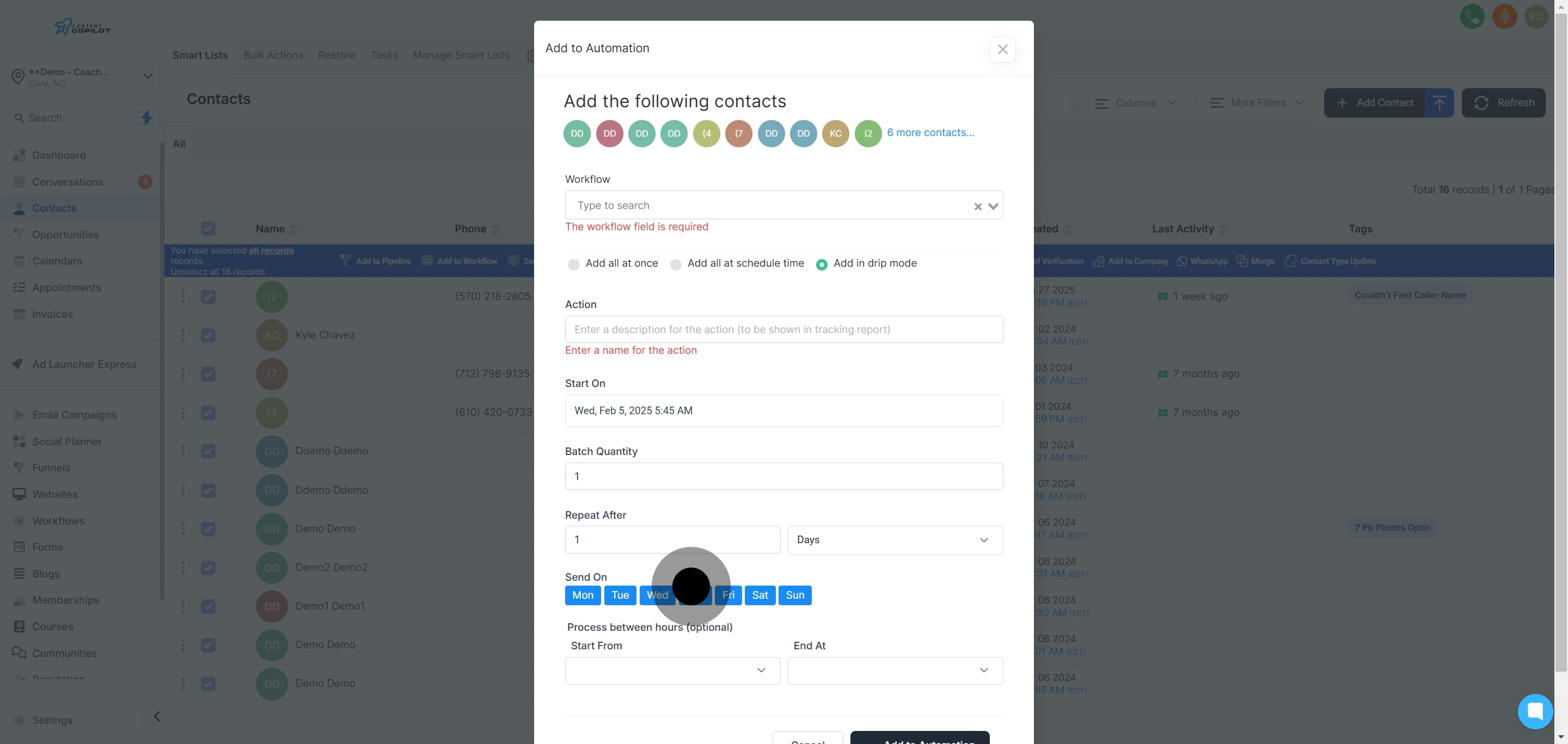Toggle the Sat day button
Image resolution: width=1568 pixels, height=744 pixels.
759,595
